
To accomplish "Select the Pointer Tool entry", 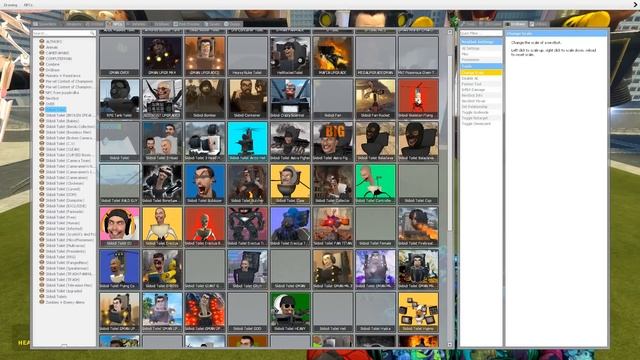I will 481,84.
